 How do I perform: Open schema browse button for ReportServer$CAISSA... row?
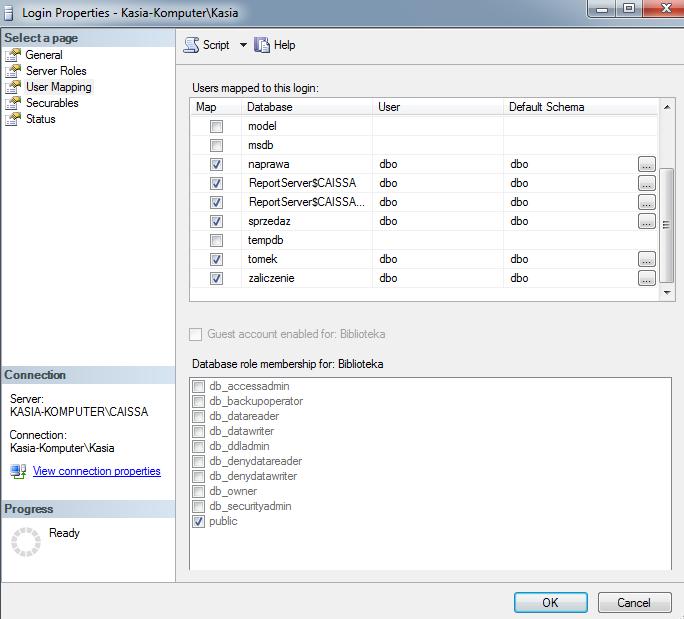[x=646, y=202]
